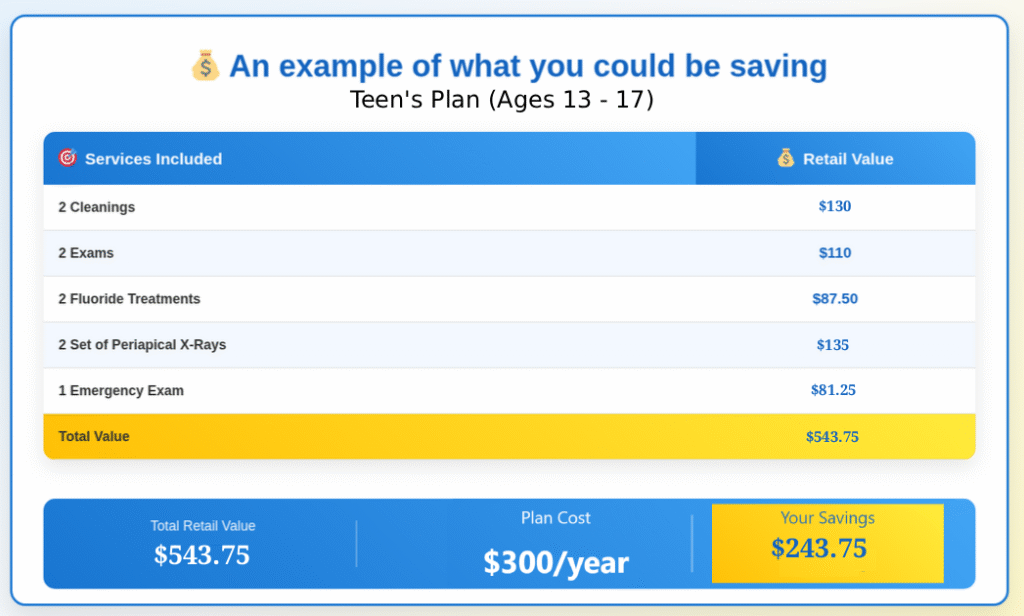Click the yellow Your Savings box
Image resolution: width=1024 pixels, height=616 pixels.
click(827, 543)
